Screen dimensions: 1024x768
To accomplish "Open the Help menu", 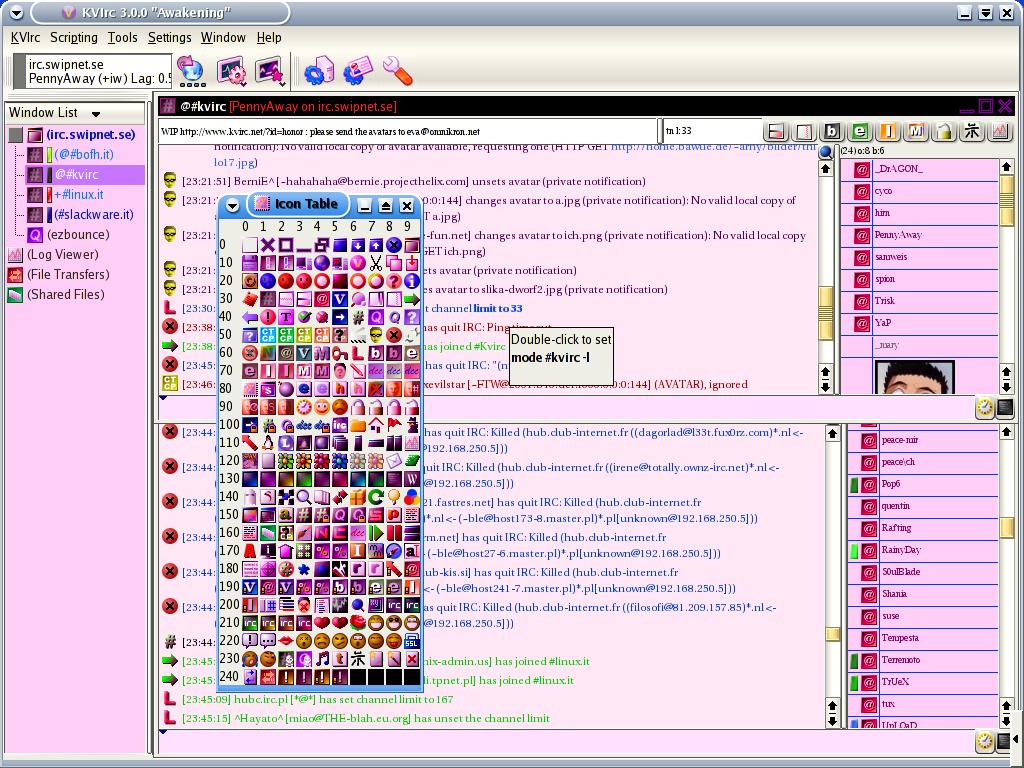I will coord(268,38).
